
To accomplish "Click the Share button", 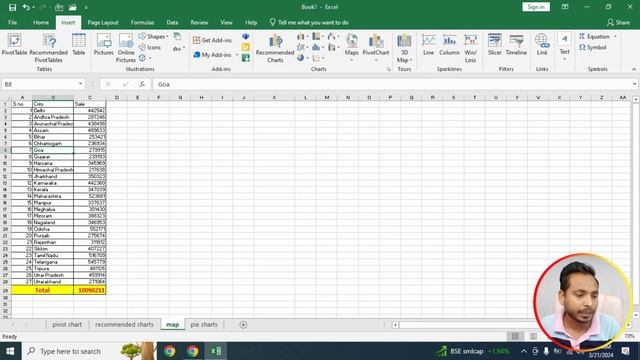I will pyautogui.click(x=618, y=22).
